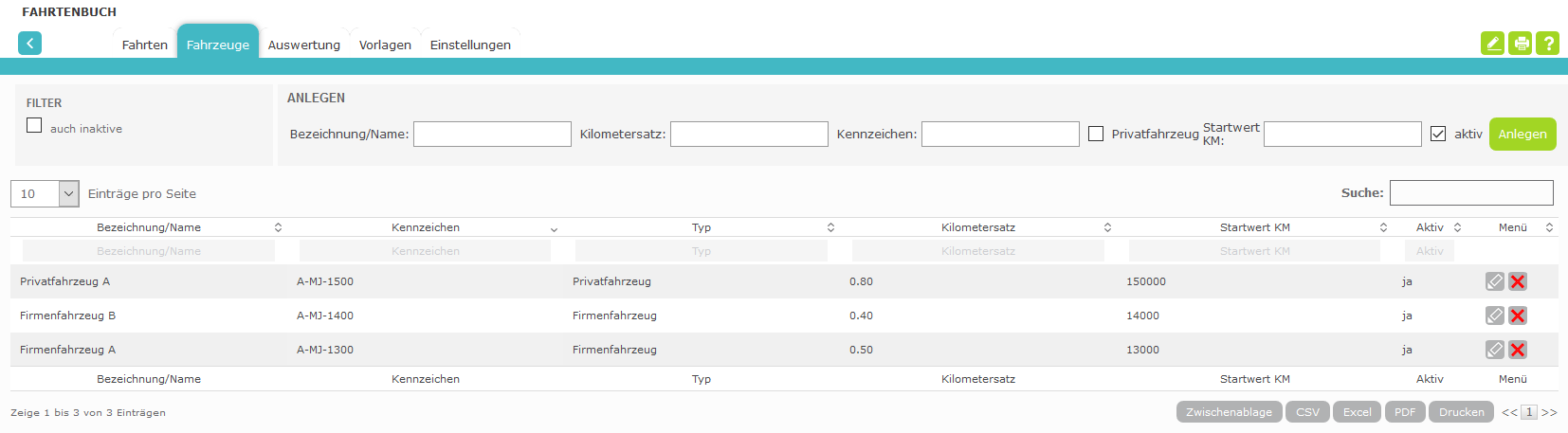
Task: Edit the Privatfahrzeug A row
Action: click(1494, 281)
